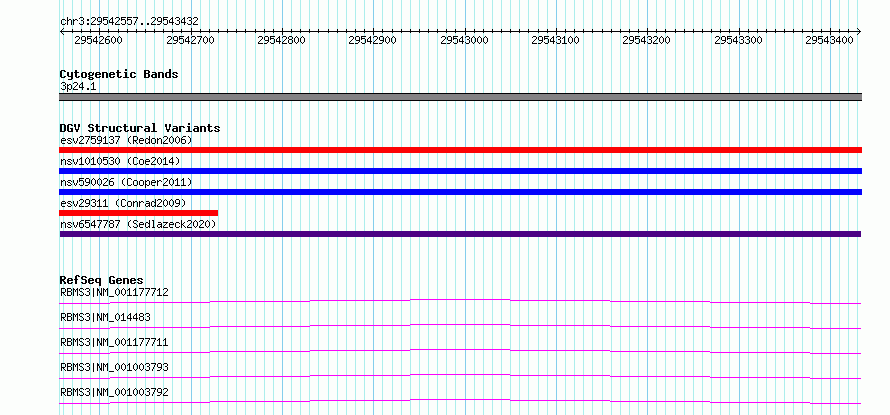Image resolution: width=890 pixels, height=415 pixels.
Task: Click ruler tick label 29543200
Action: coord(646,40)
